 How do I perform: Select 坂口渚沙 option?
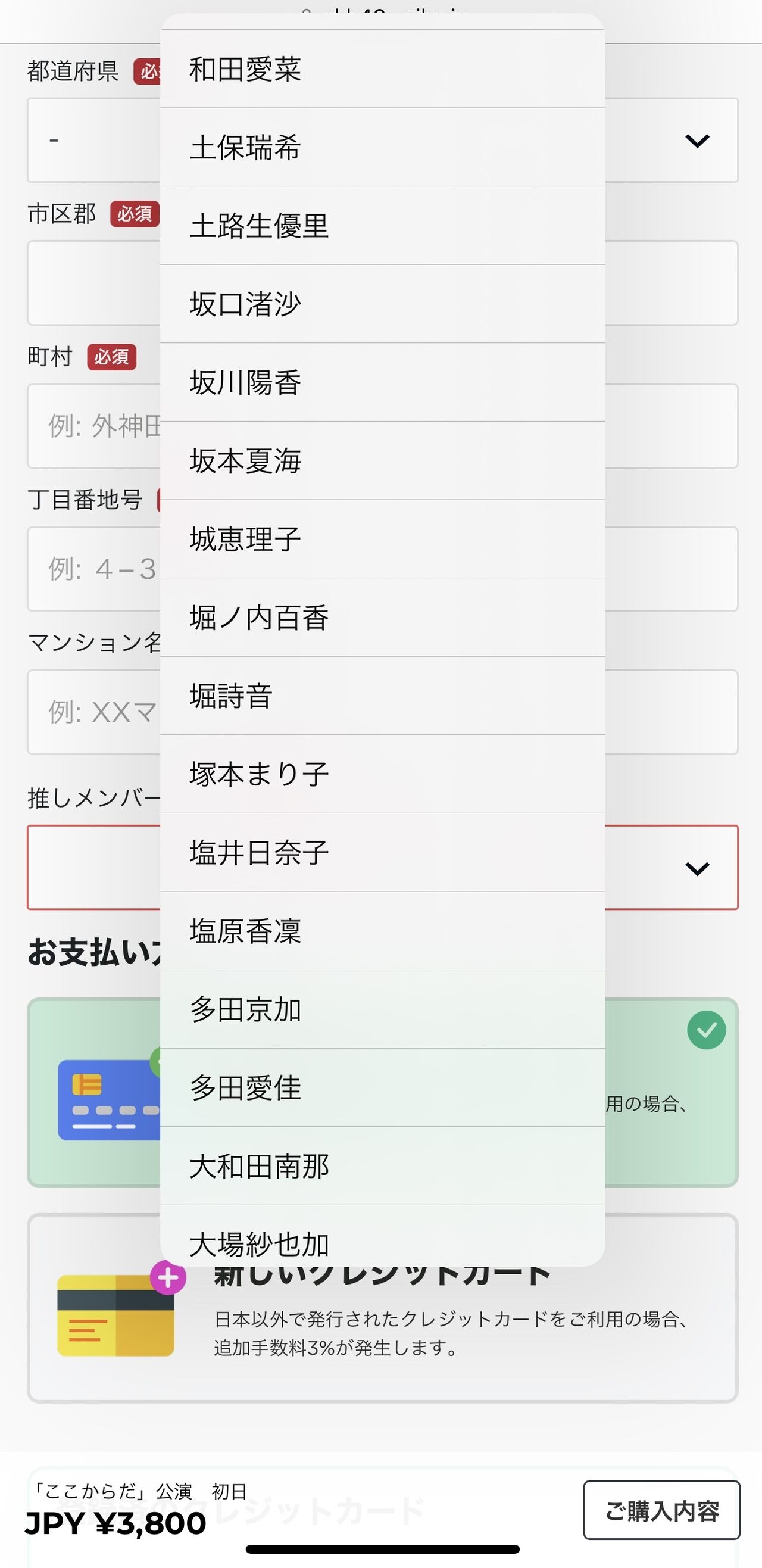[382, 304]
